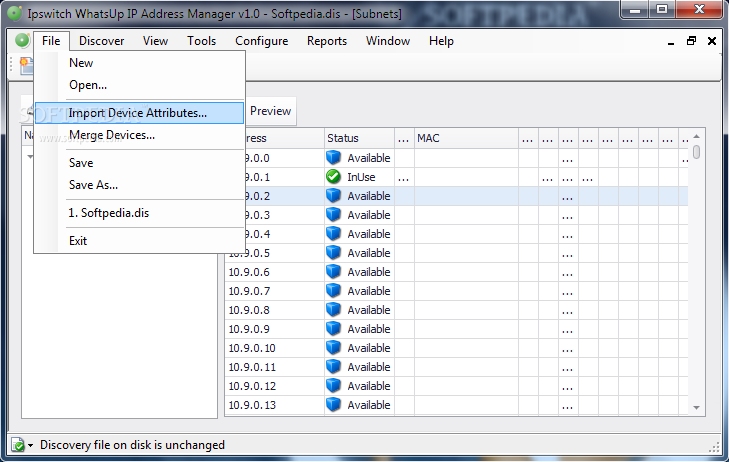Click Available cube icon for 10.9.0.10
The height and width of the screenshot is (462, 729).
tap(333, 348)
